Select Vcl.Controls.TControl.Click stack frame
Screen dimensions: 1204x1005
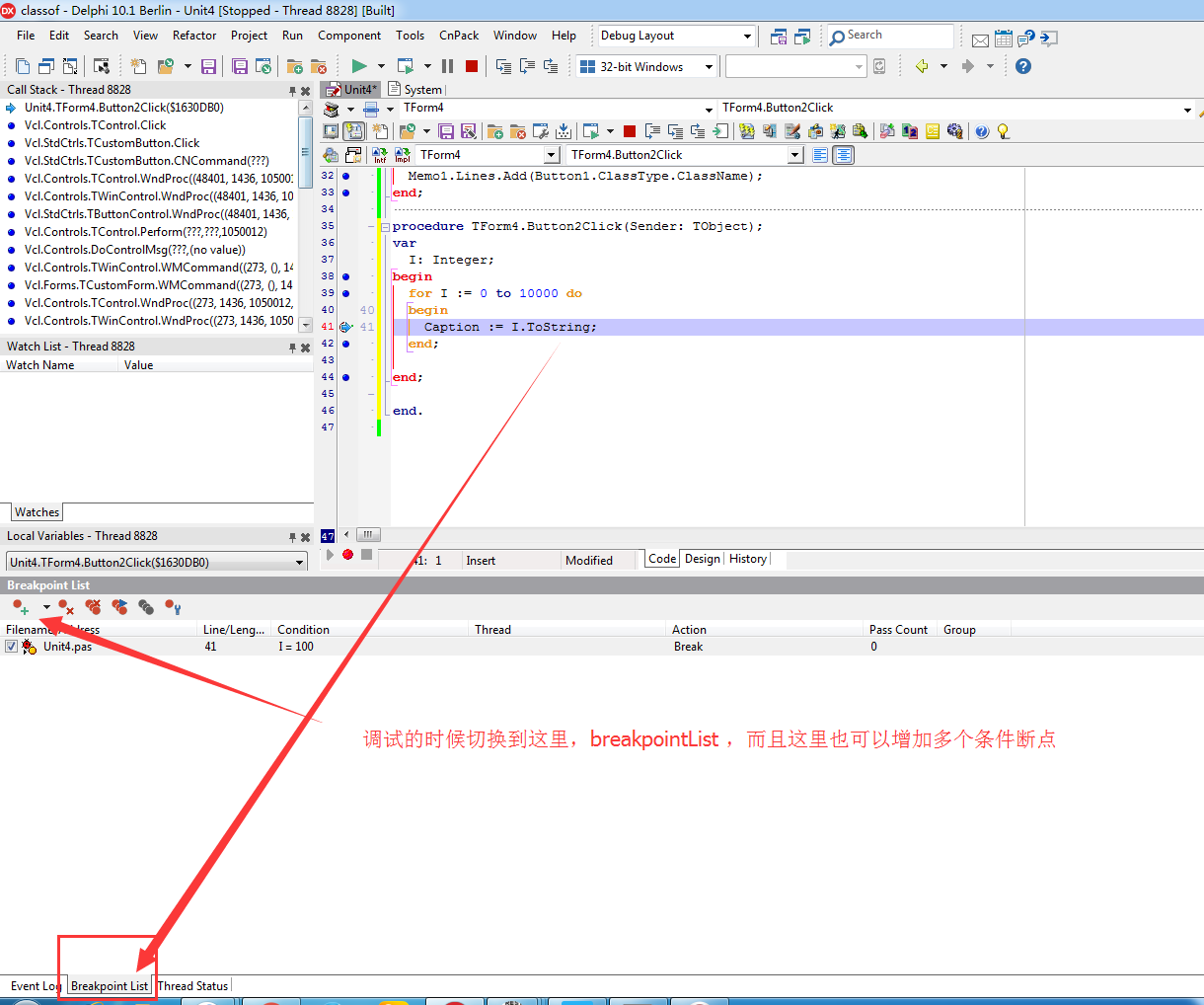click(95, 125)
